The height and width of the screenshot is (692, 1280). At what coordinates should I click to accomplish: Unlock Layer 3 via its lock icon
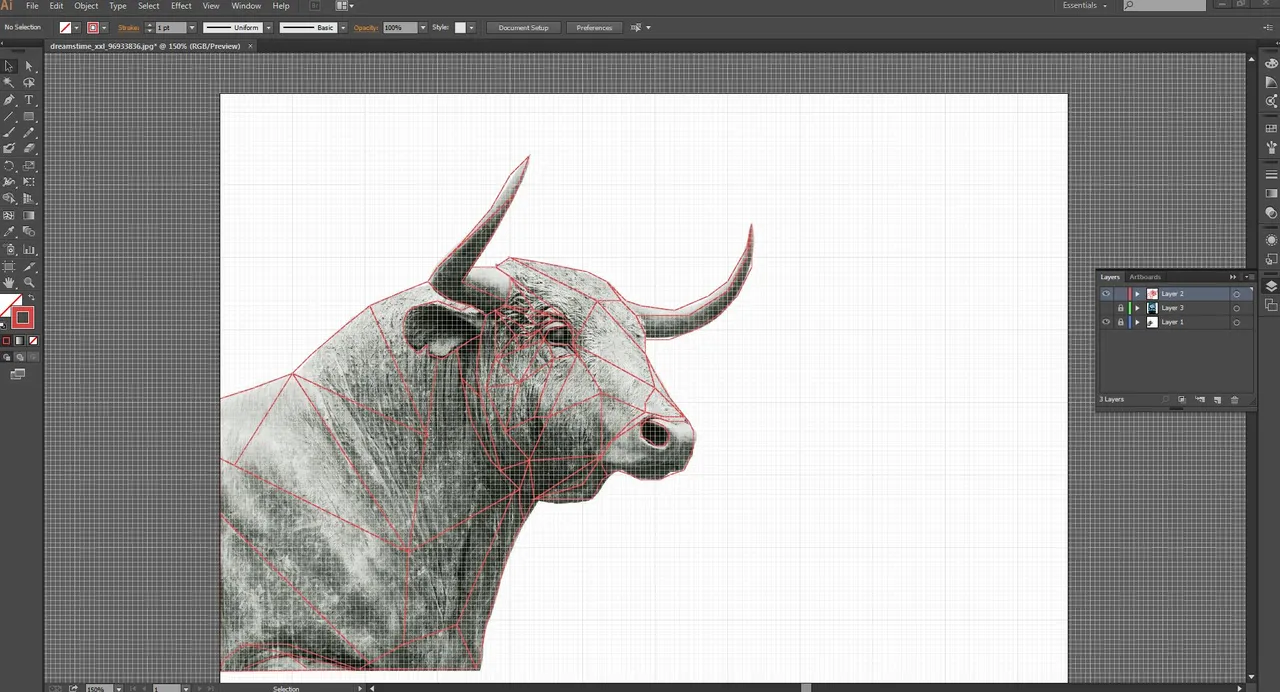tap(1120, 308)
